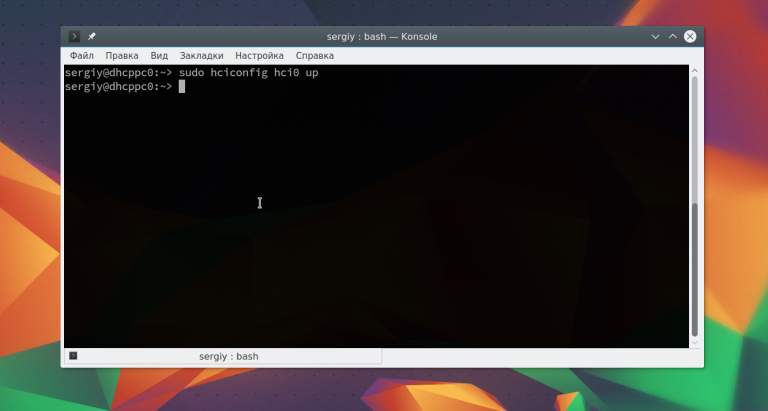Open the Настройка menu
The image size is (768, 411).
pyautogui.click(x=259, y=56)
